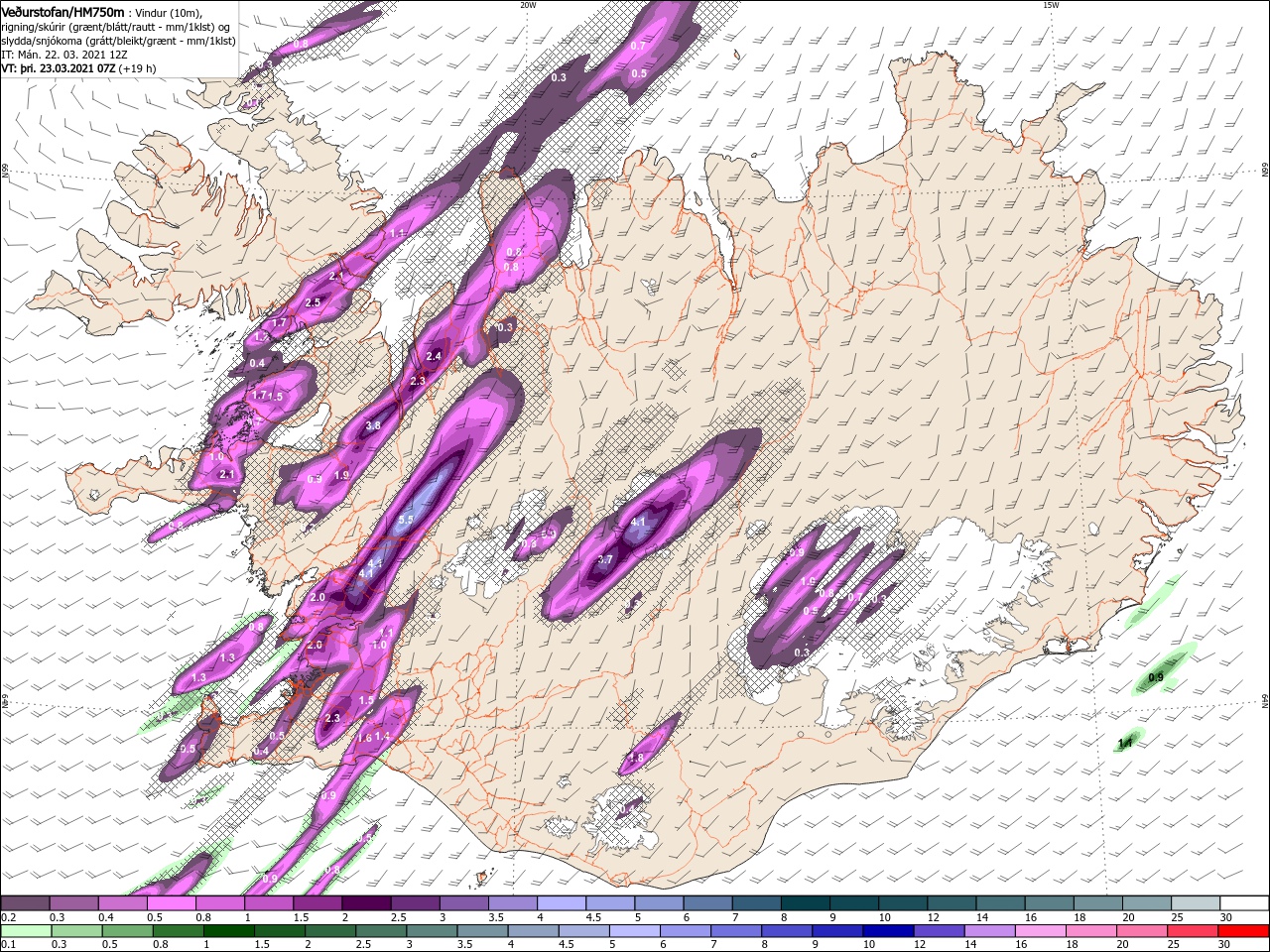Click the 20W longitude label

coord(528,5)
